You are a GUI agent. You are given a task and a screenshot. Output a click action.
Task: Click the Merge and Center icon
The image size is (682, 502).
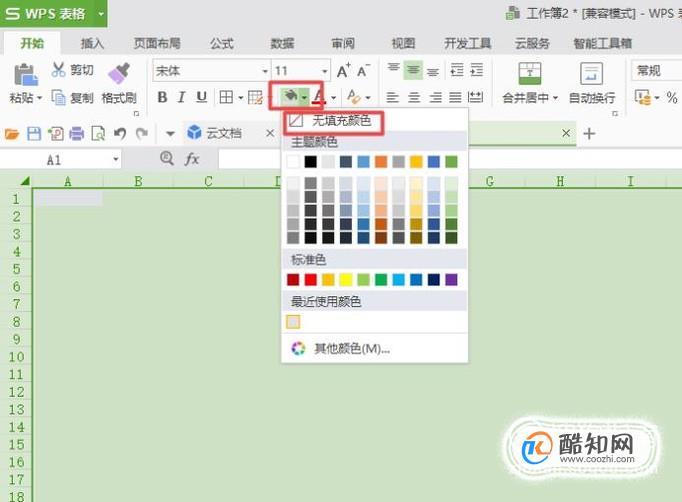pyautogui.click(x=530, y=73)
